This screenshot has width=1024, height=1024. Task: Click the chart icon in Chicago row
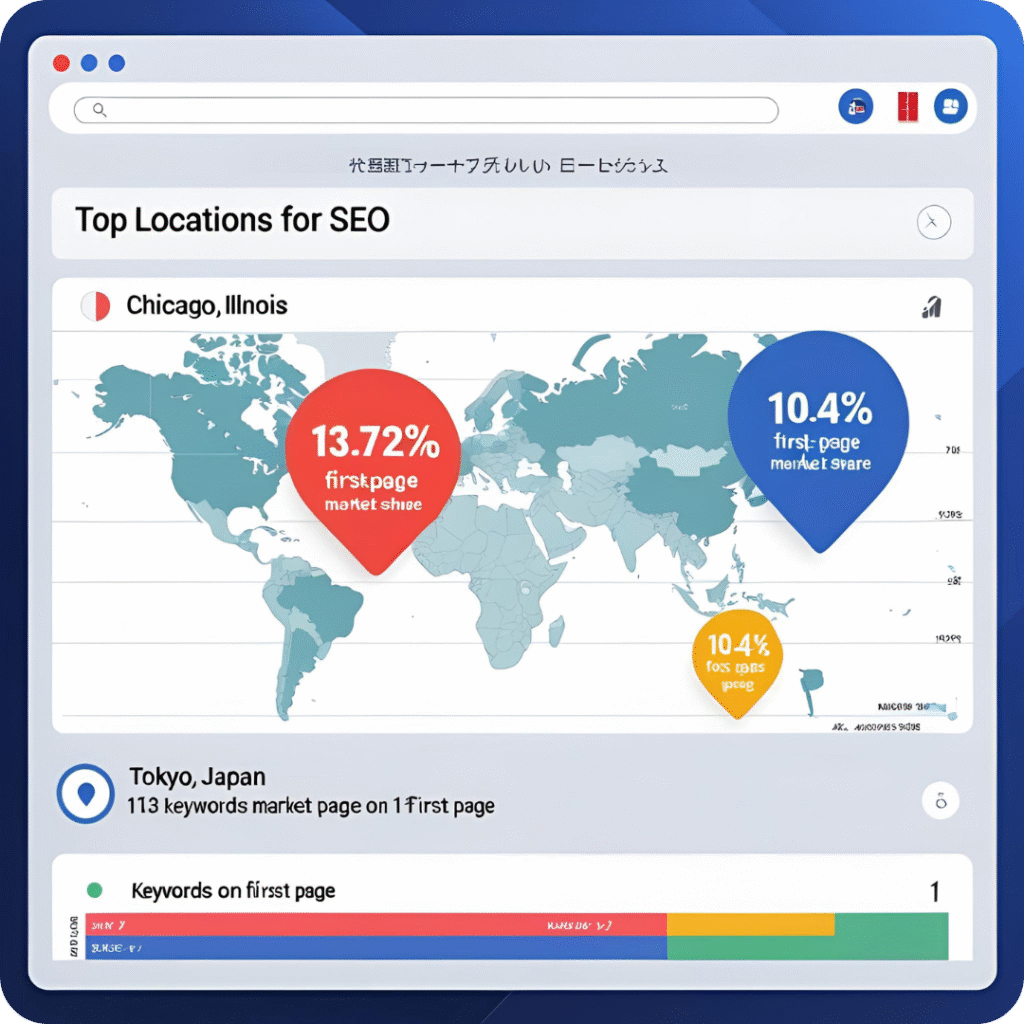click(x=930, y=307)
